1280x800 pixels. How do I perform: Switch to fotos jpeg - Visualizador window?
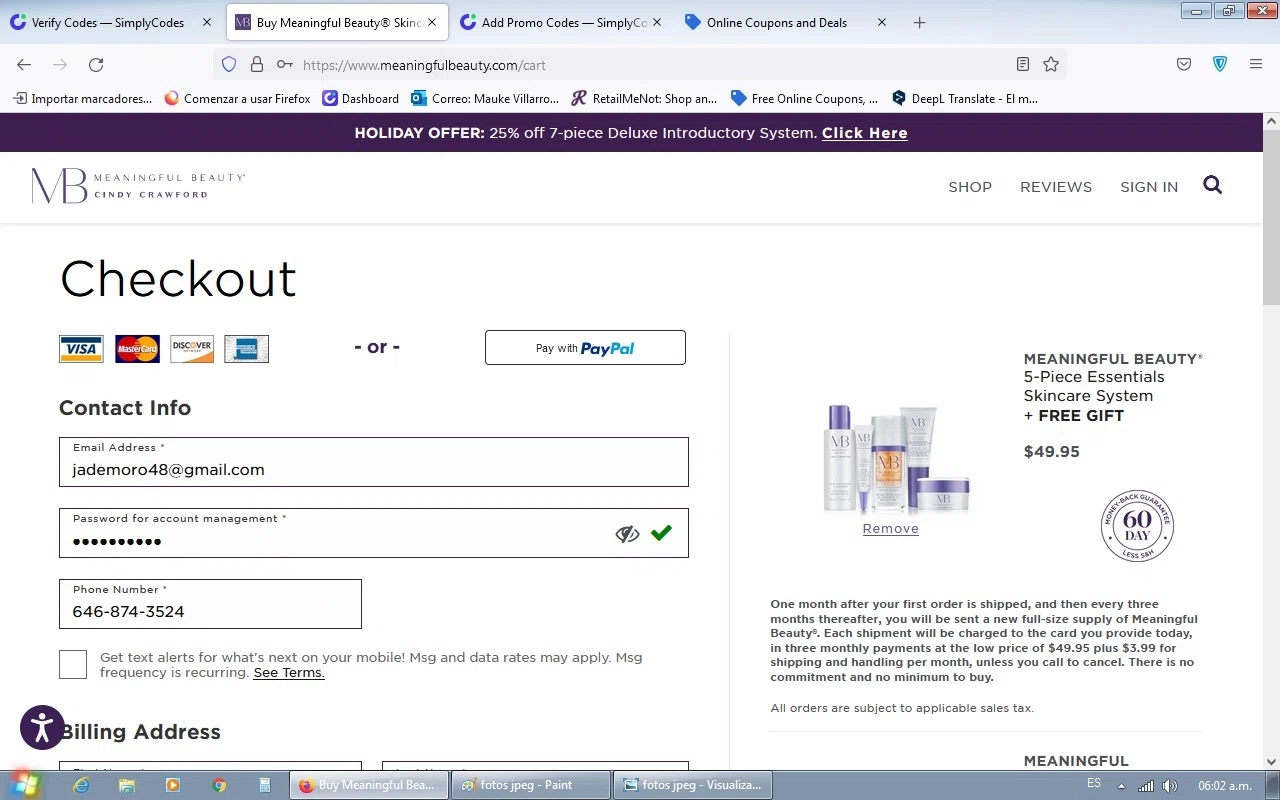pos(693,785)
